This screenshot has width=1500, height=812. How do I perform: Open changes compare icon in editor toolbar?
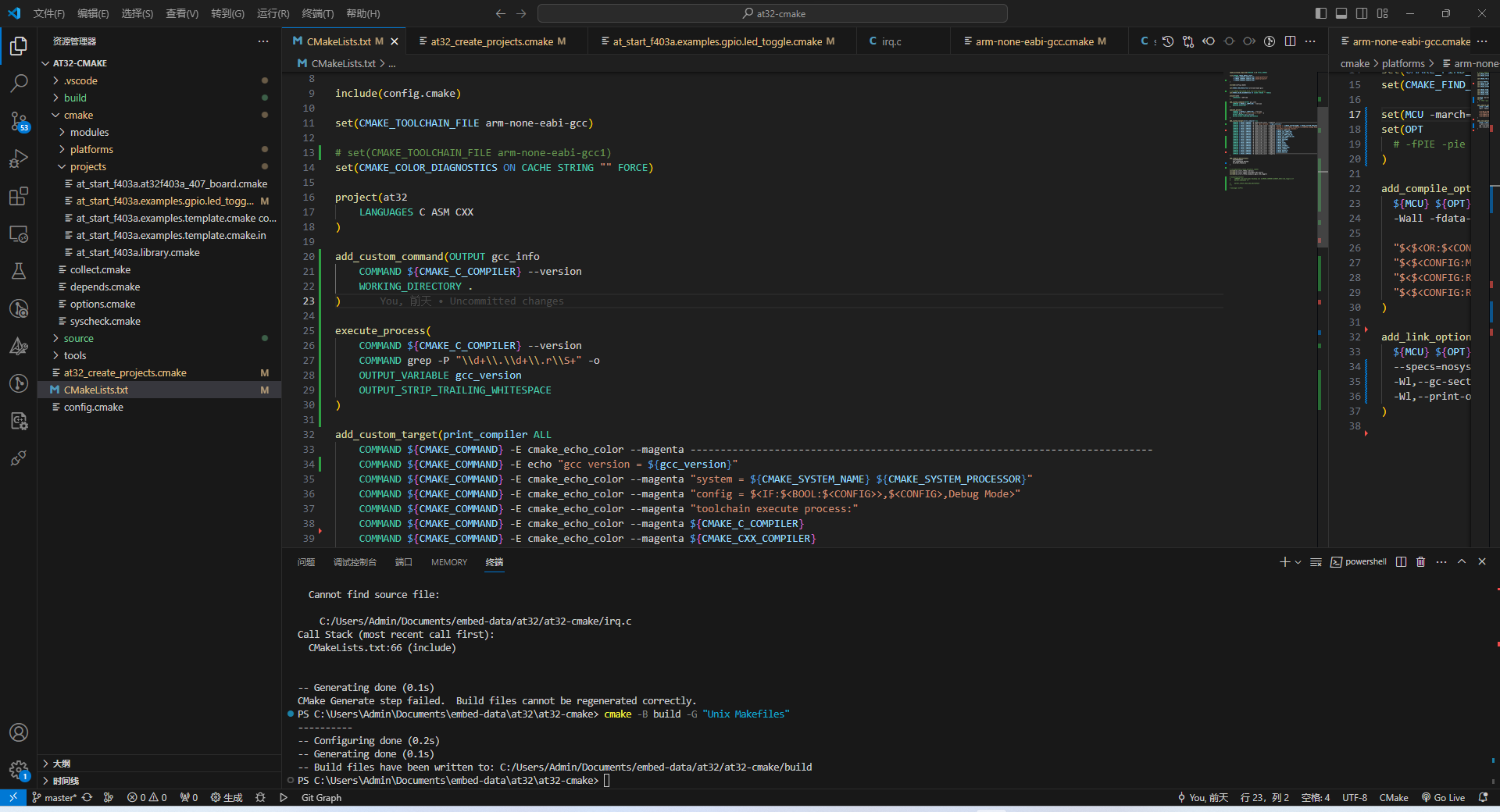click(1188, 41)
